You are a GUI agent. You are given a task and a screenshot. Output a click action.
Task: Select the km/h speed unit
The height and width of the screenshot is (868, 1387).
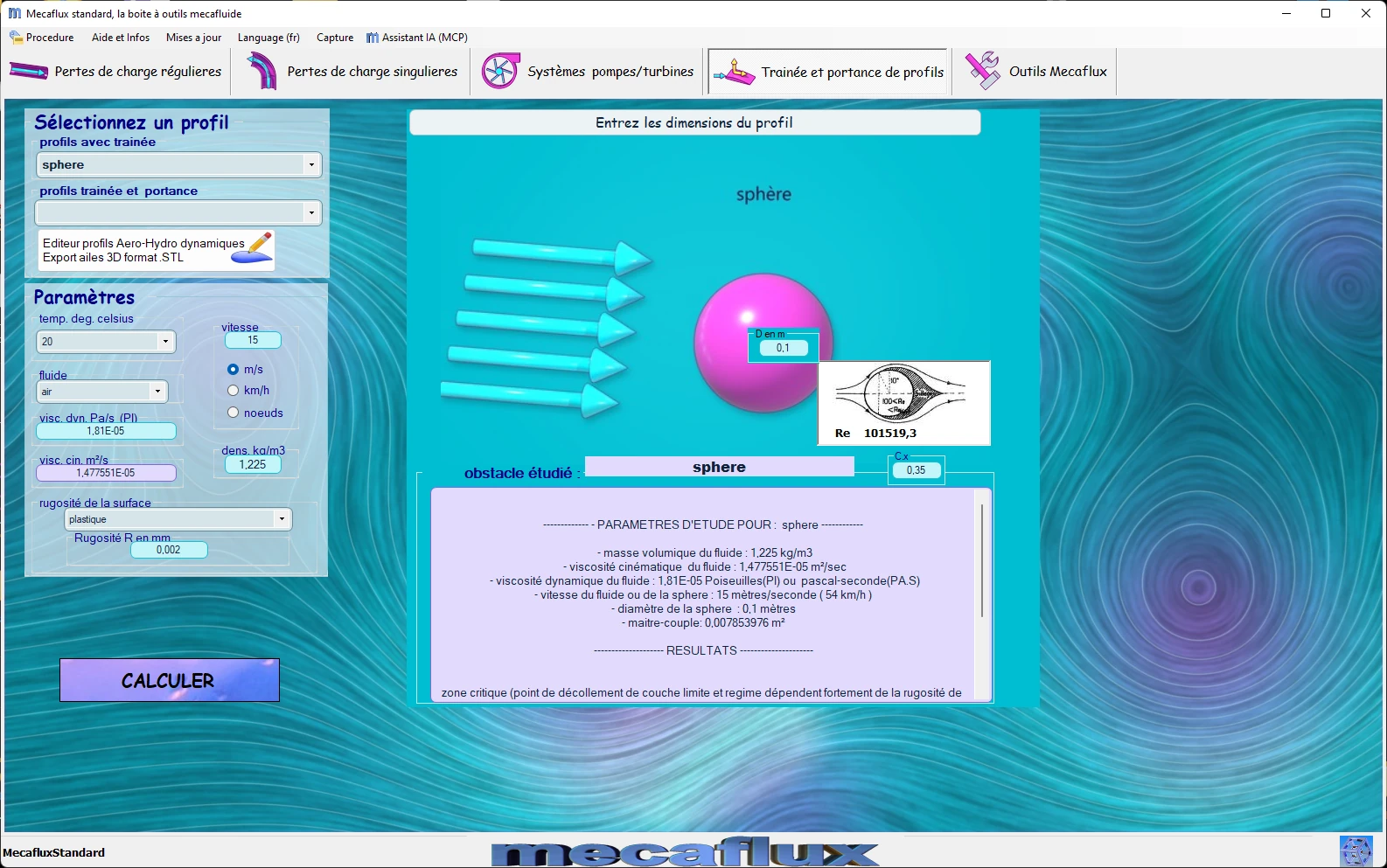point(233,391)
